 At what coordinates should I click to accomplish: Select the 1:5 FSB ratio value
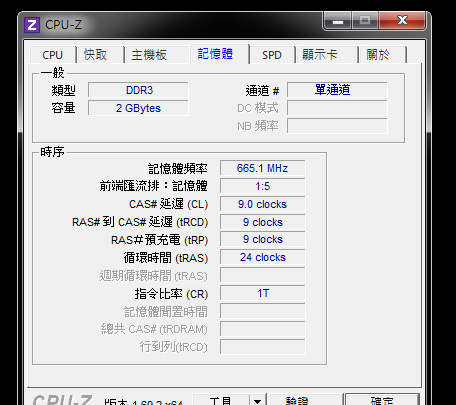pos(263,186)
